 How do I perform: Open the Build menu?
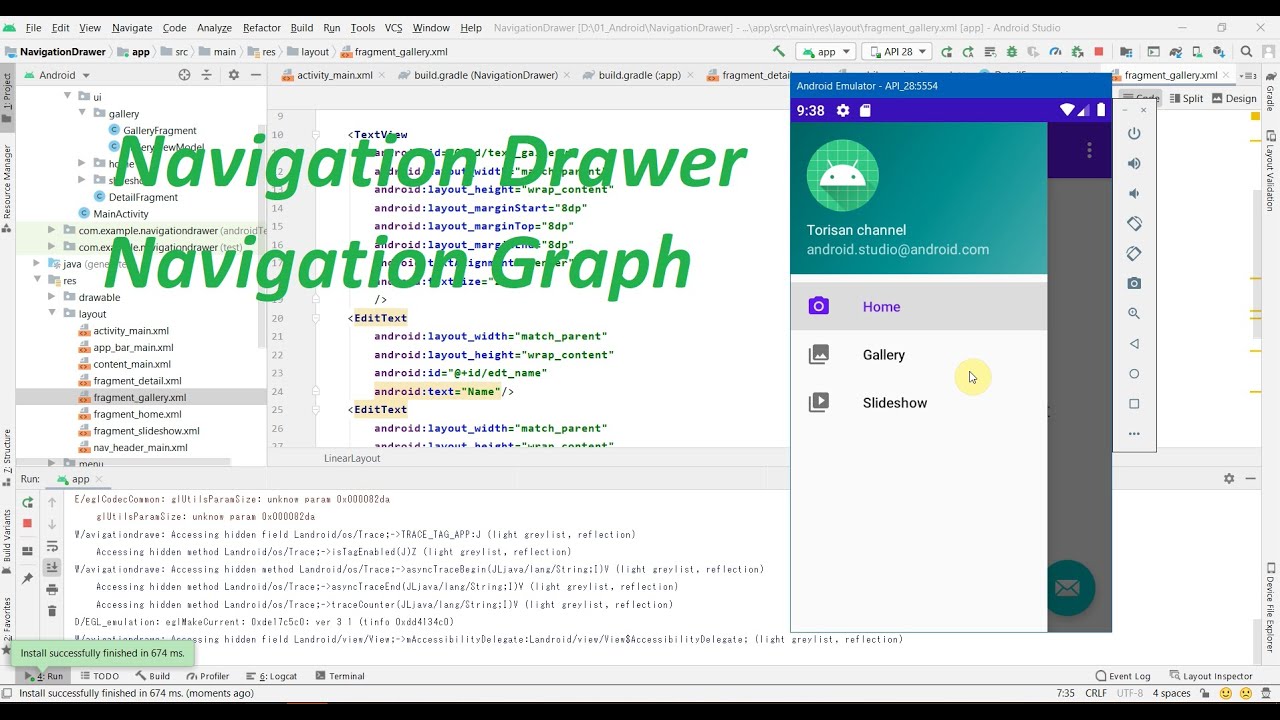[x=301, y=28]
